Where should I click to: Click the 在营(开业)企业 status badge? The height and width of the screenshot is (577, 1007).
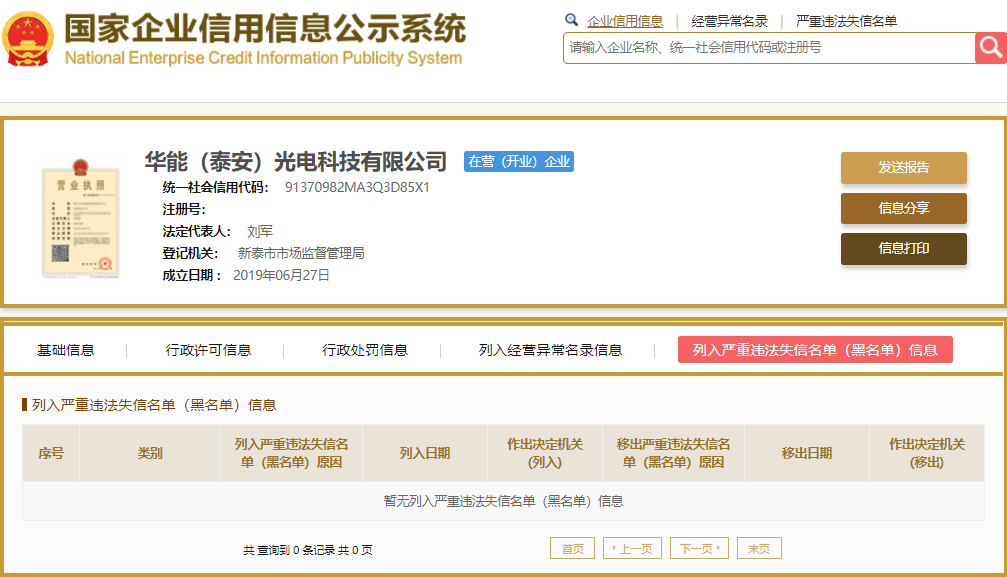pos(519,161)
